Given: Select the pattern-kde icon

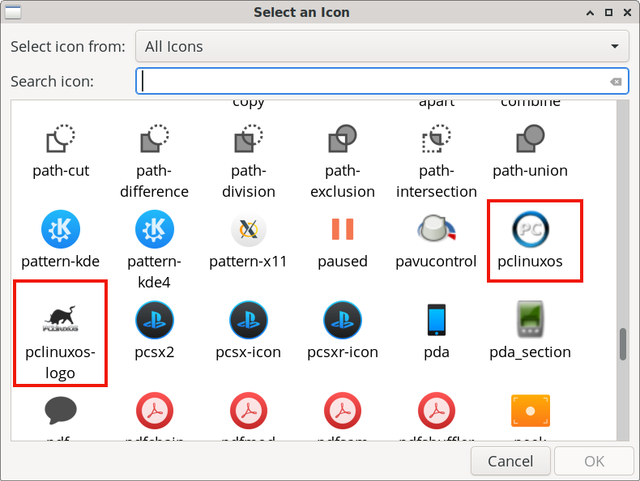Looking at the screenshot, I should (60, 229).
